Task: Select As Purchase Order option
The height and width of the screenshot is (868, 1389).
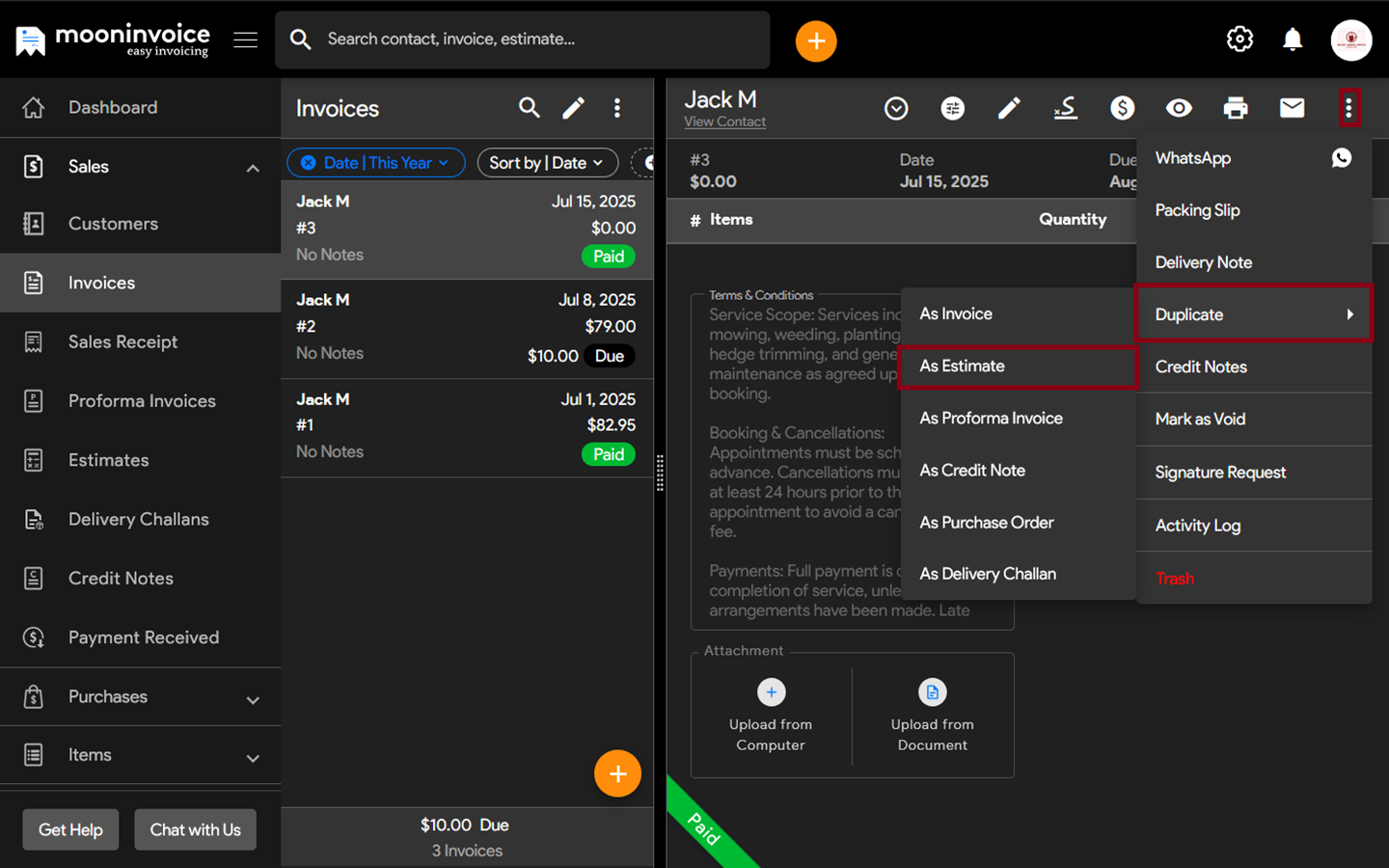Action: coord(1018,523)
